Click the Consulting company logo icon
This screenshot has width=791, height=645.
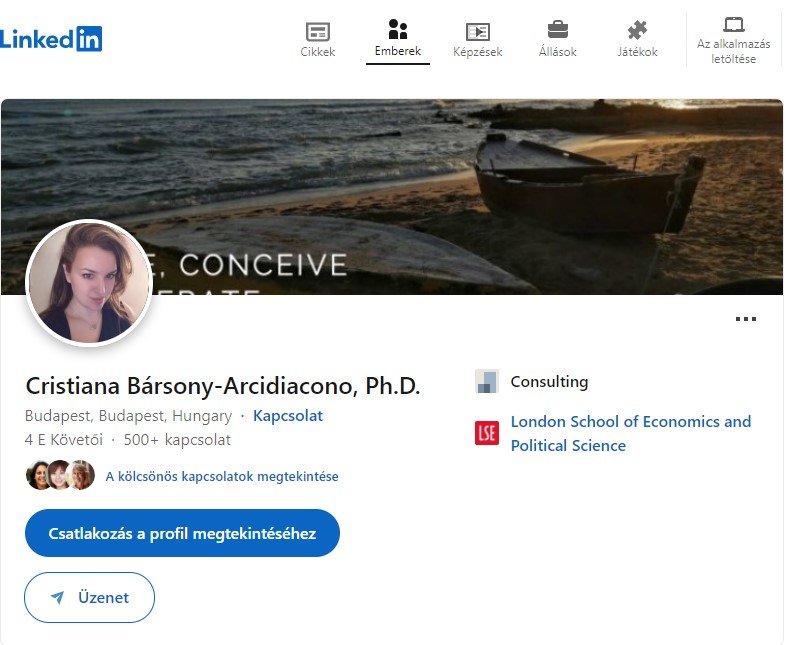pos(487,381)
